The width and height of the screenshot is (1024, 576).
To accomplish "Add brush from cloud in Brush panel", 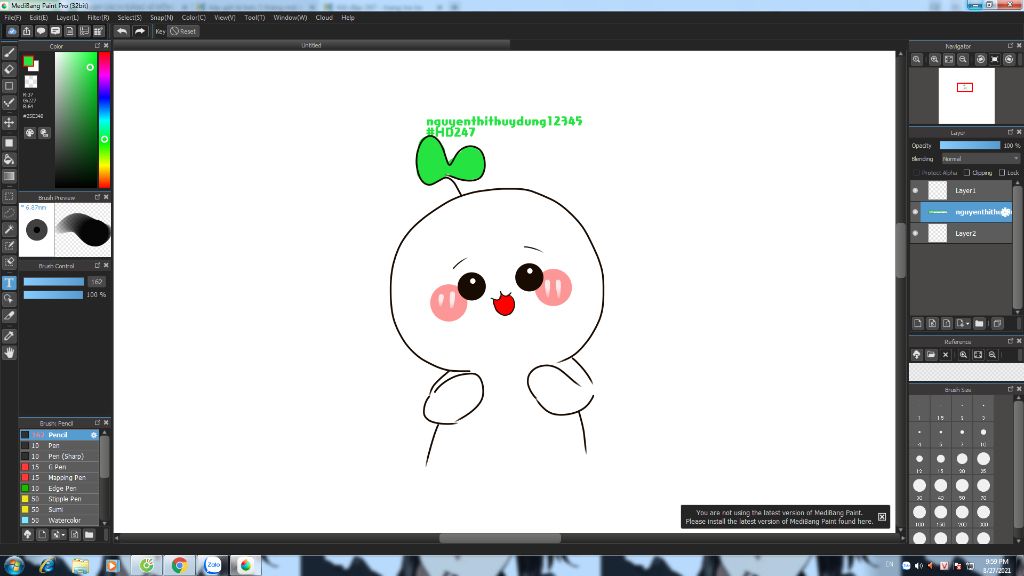I will 27,534.
